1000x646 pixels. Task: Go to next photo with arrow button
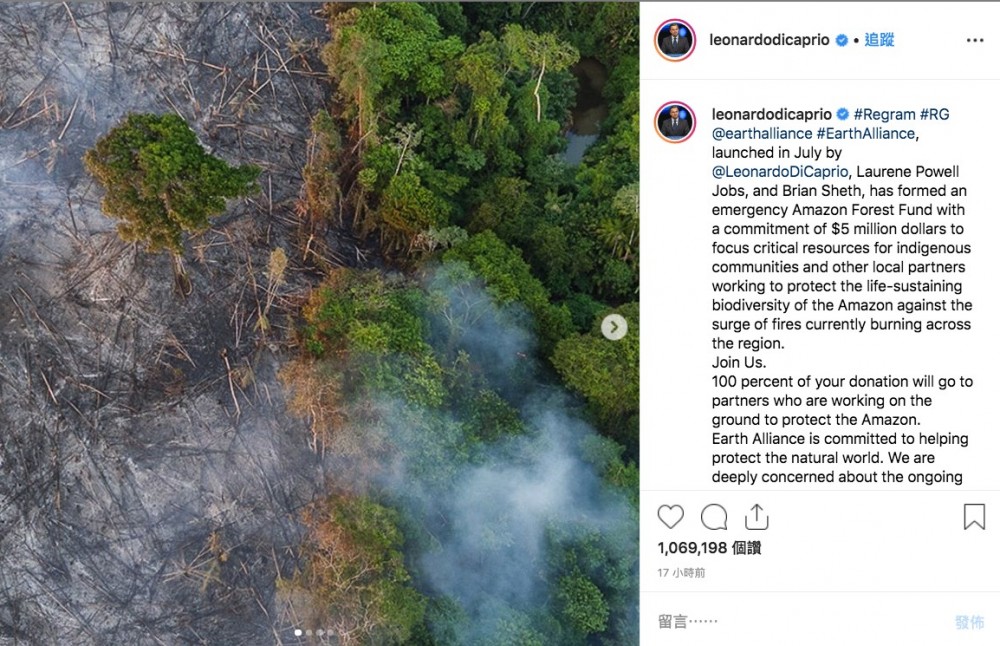tap(614, 327)
